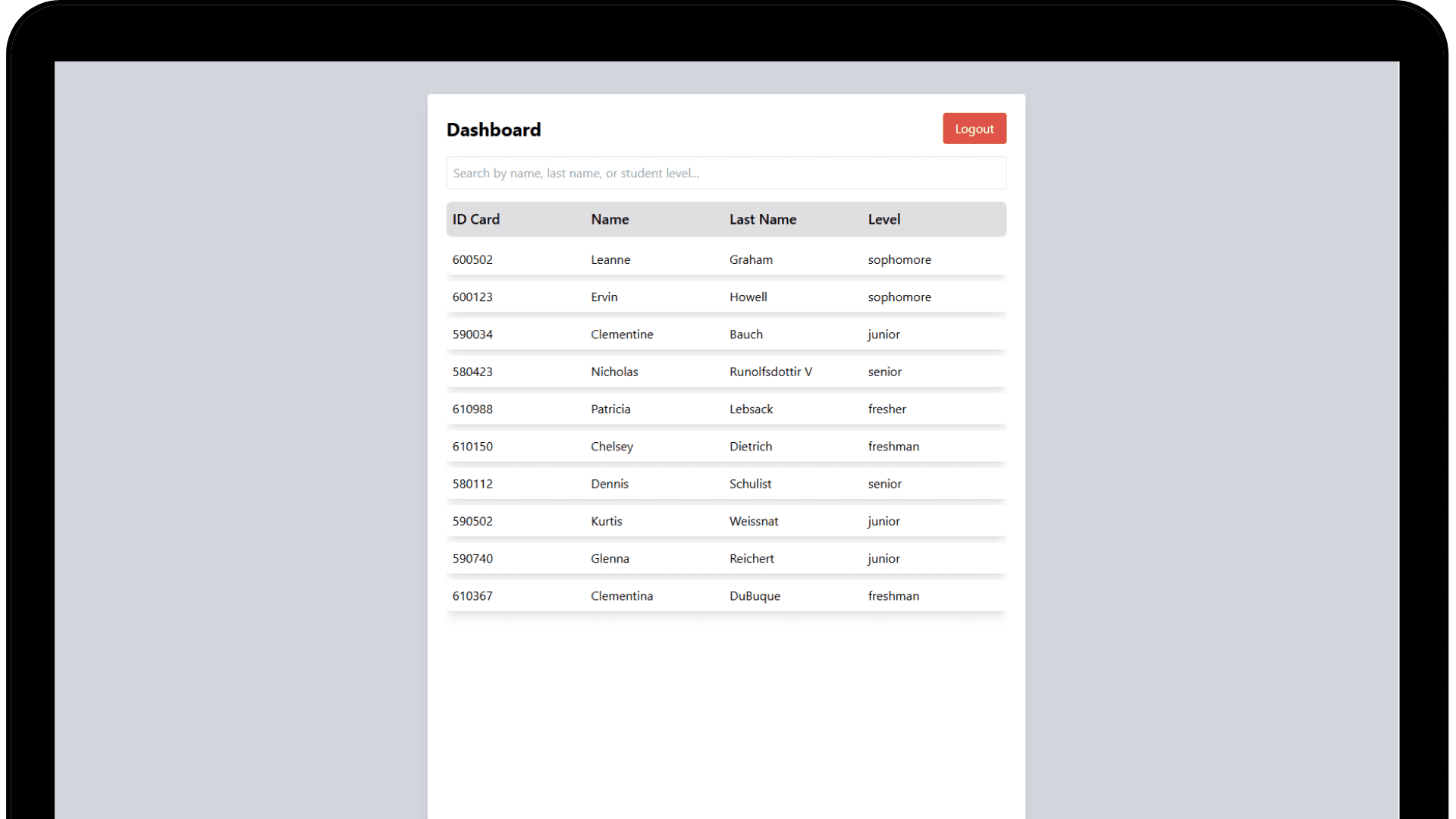Viewport: 1456px width, 819px height.
Task: Sort by the Level column header
Action: [884, 219]
